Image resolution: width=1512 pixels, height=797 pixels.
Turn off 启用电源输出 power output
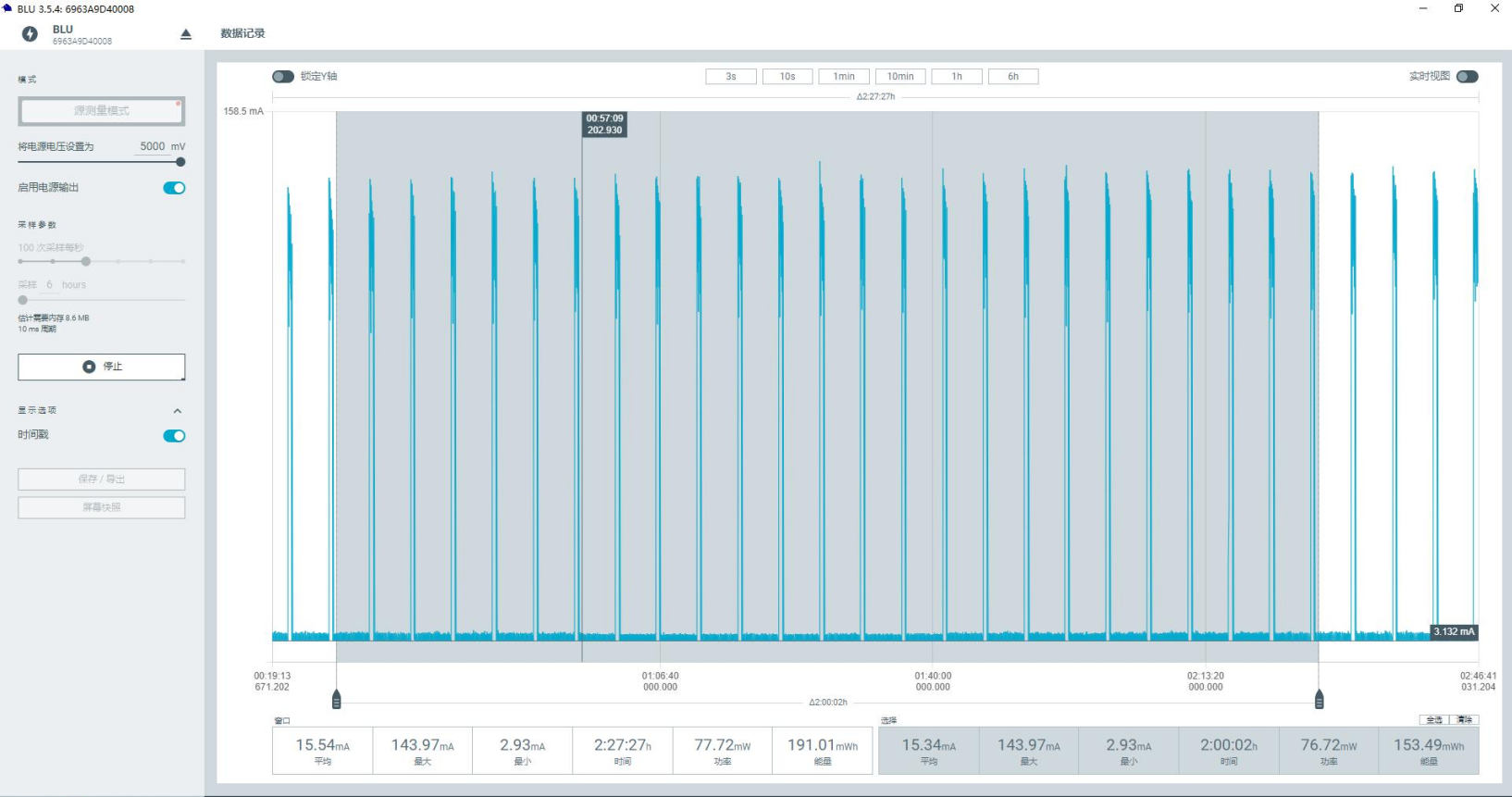pos(174,188)
